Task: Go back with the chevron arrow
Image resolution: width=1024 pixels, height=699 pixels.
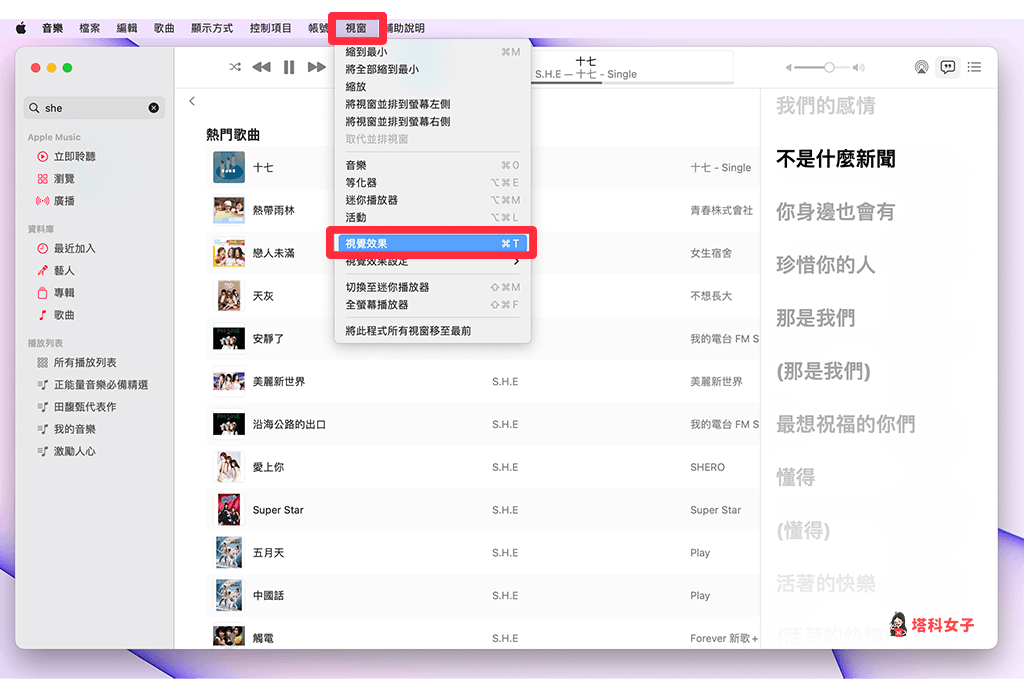Action: pyautogui.click(x=192, y=101)
